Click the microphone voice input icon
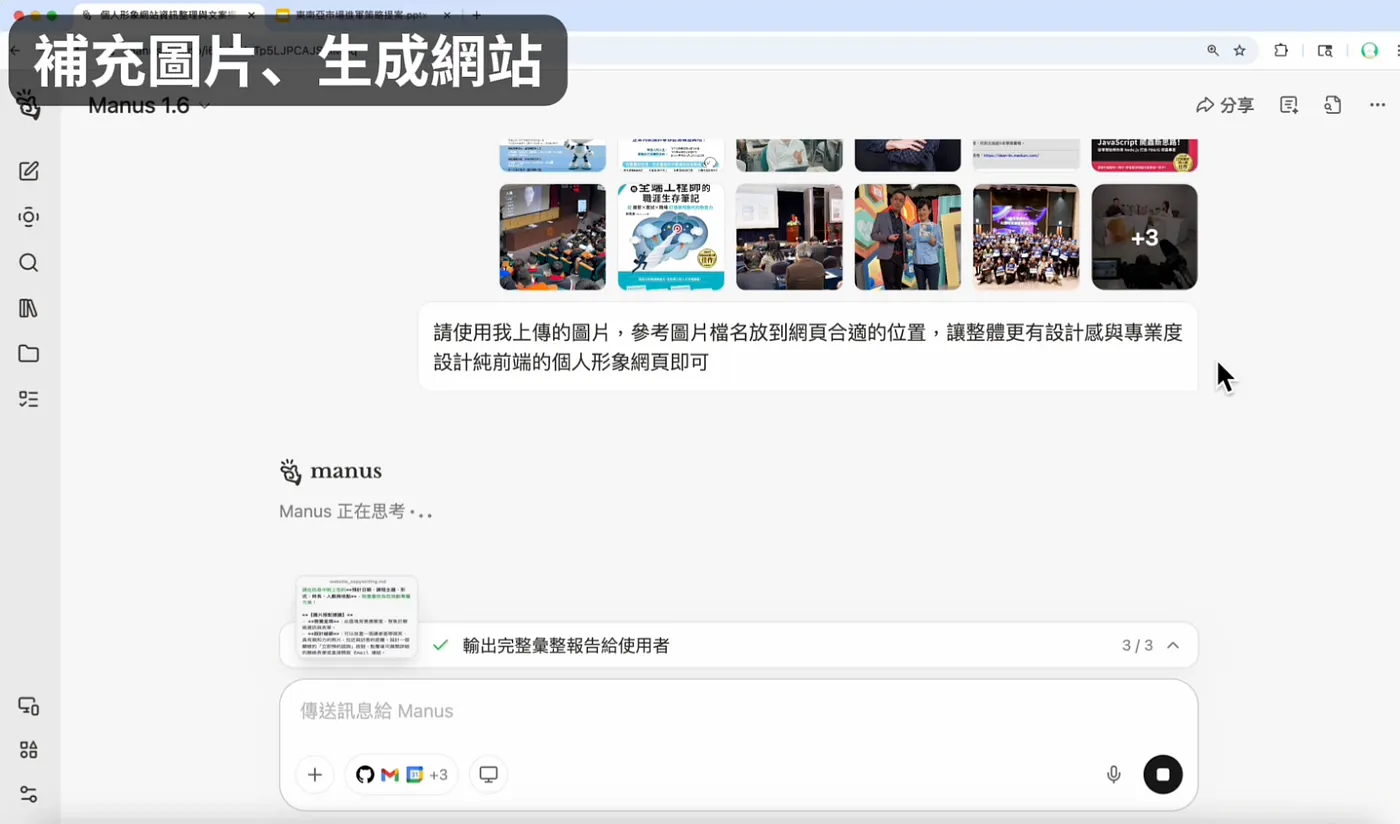Viewport: 1400px width, 824px height. click(x=1114, y=775)
